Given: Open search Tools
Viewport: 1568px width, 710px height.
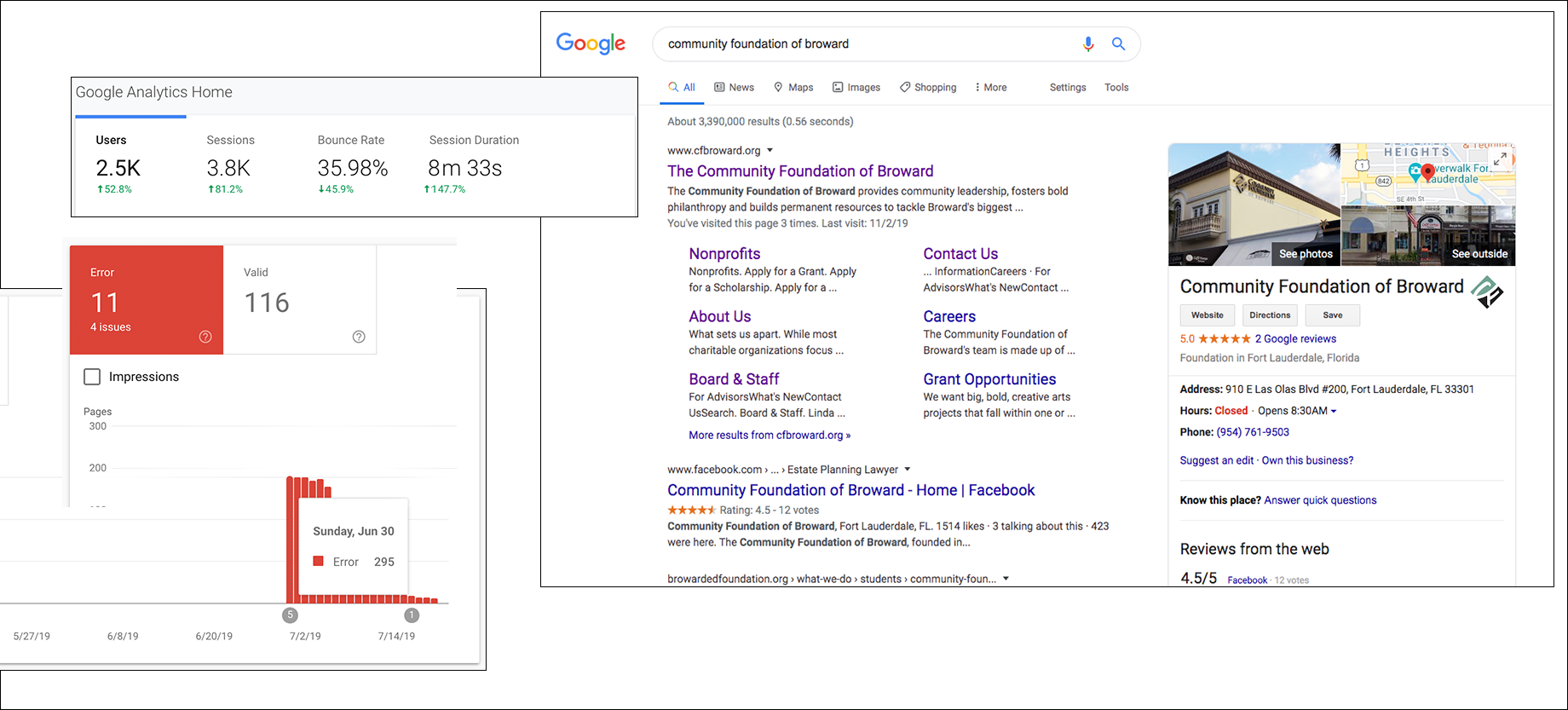Looking at the screenshot, I should coord(1116,88).
